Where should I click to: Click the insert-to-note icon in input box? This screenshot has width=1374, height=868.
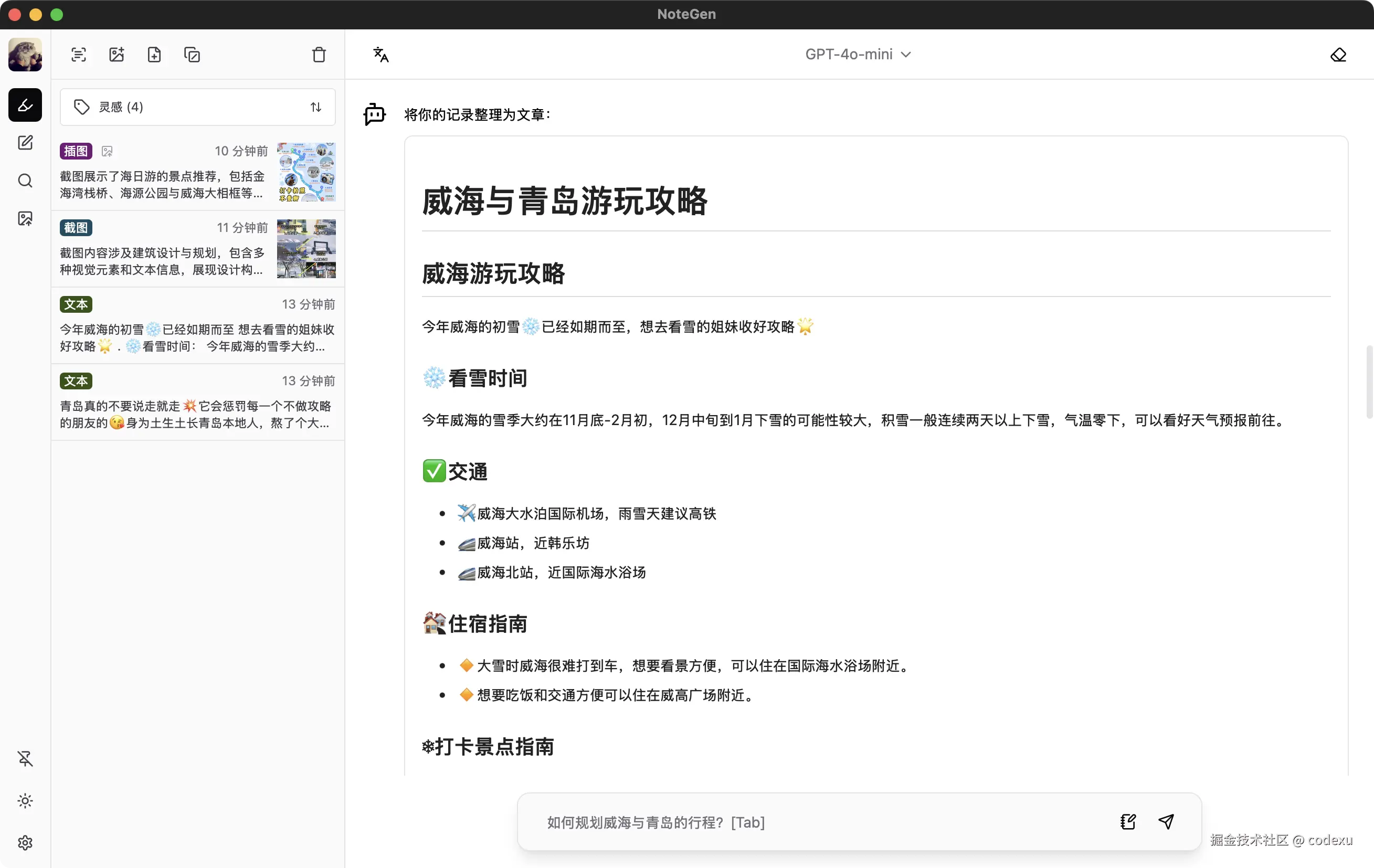[1127, 821]
